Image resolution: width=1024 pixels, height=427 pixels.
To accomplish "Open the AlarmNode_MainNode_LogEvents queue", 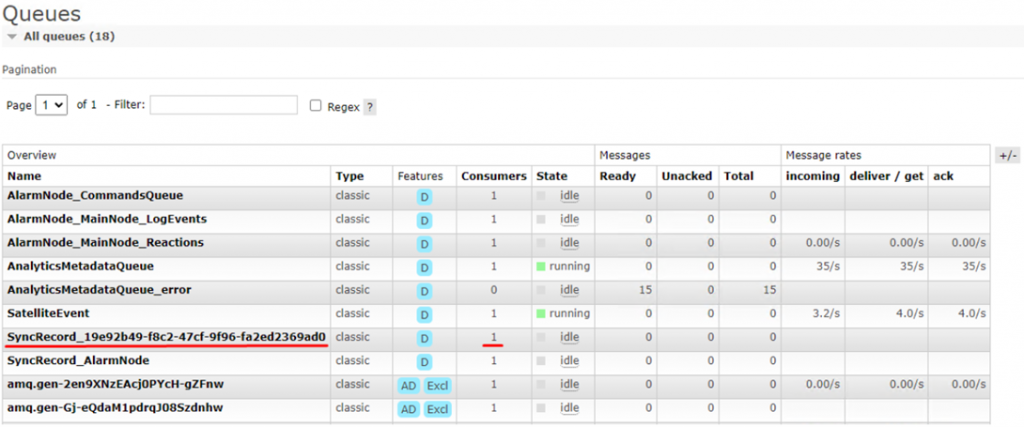I will pyautogui.click(x=107, y=219).
